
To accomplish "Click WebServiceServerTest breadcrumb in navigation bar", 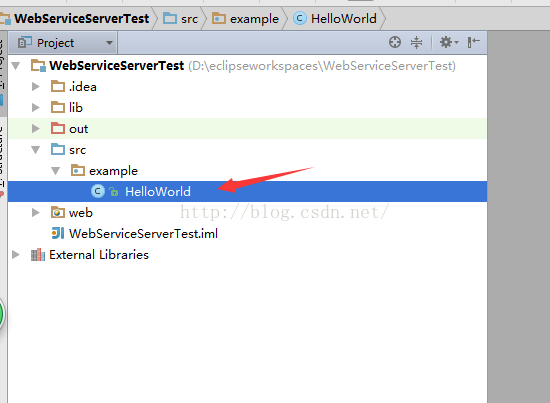I will (82, 19).
